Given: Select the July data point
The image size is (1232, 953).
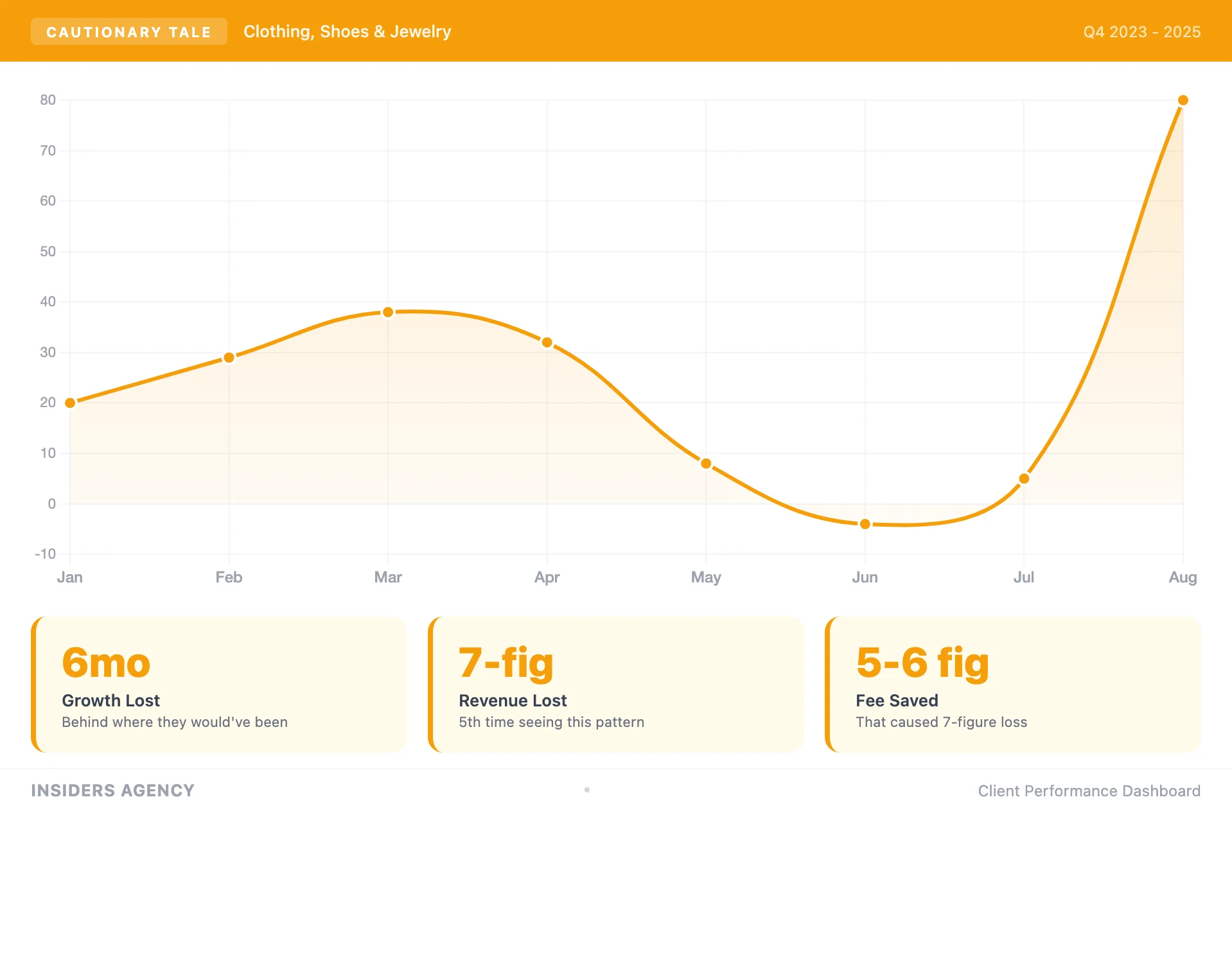Looking at the screenshot, I should (1024, 478).
